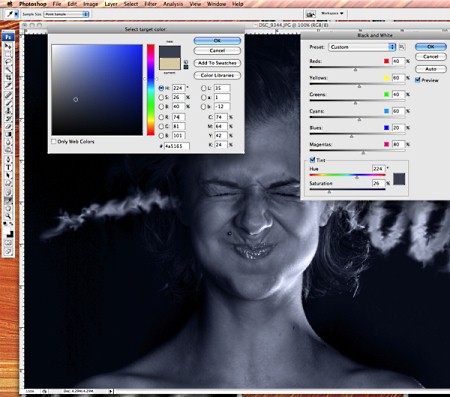Select the Notes tool

(x=8, y=192)
